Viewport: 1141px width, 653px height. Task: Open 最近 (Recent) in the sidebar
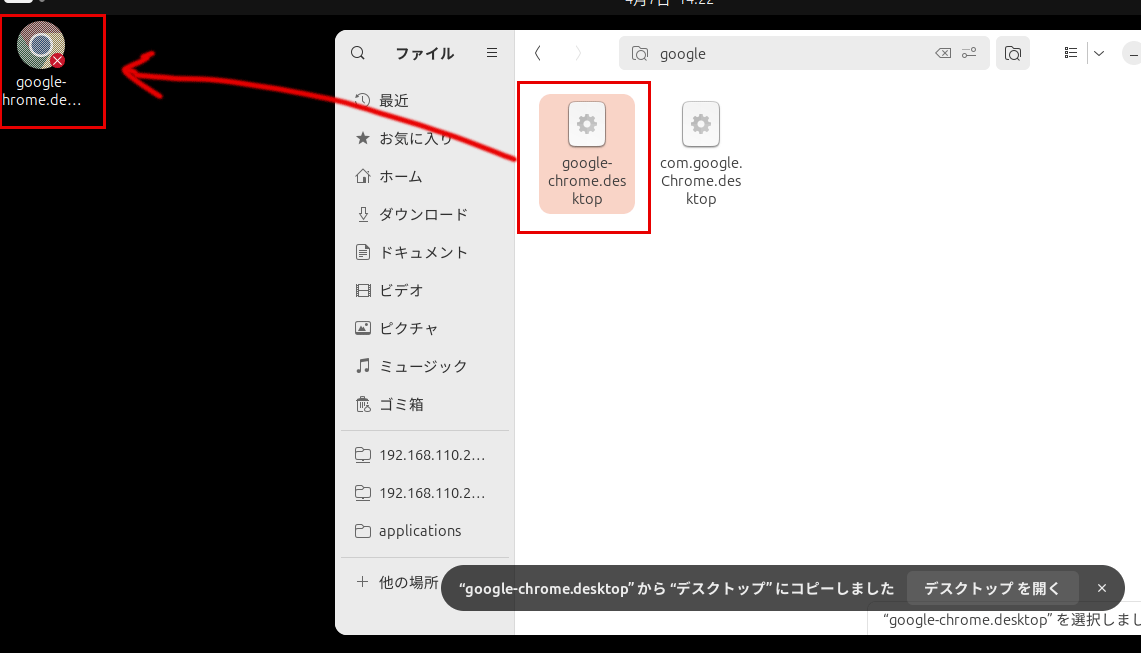point(394,101)
